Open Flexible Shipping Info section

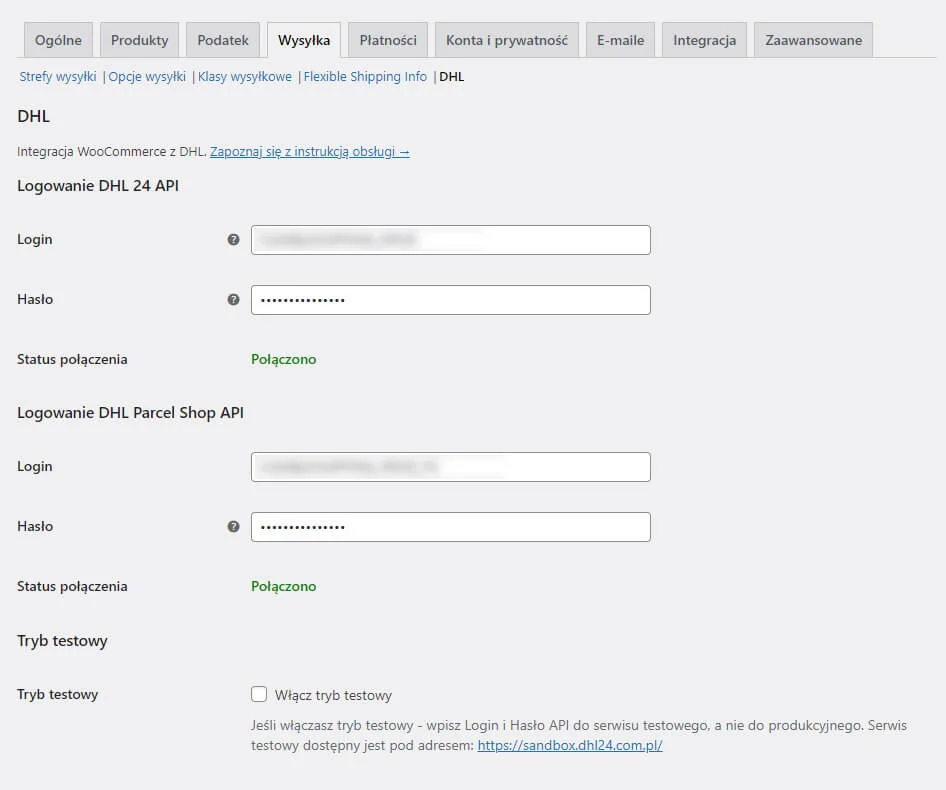(x=365, y=77)
